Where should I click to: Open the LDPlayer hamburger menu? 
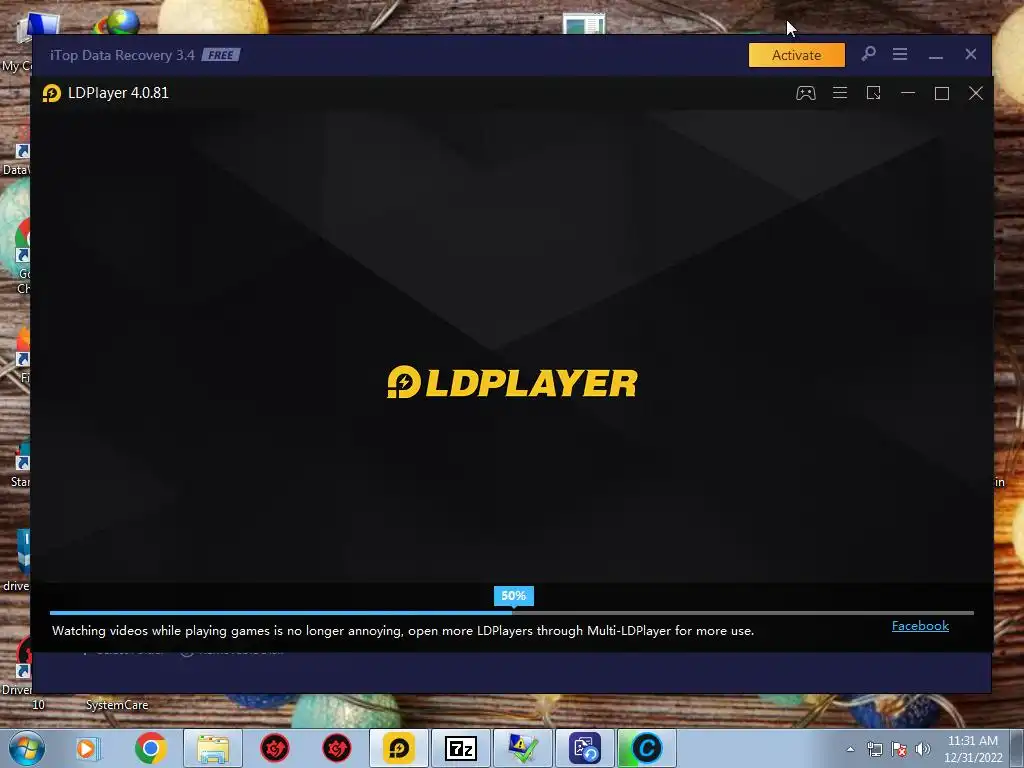coord(840,93)
